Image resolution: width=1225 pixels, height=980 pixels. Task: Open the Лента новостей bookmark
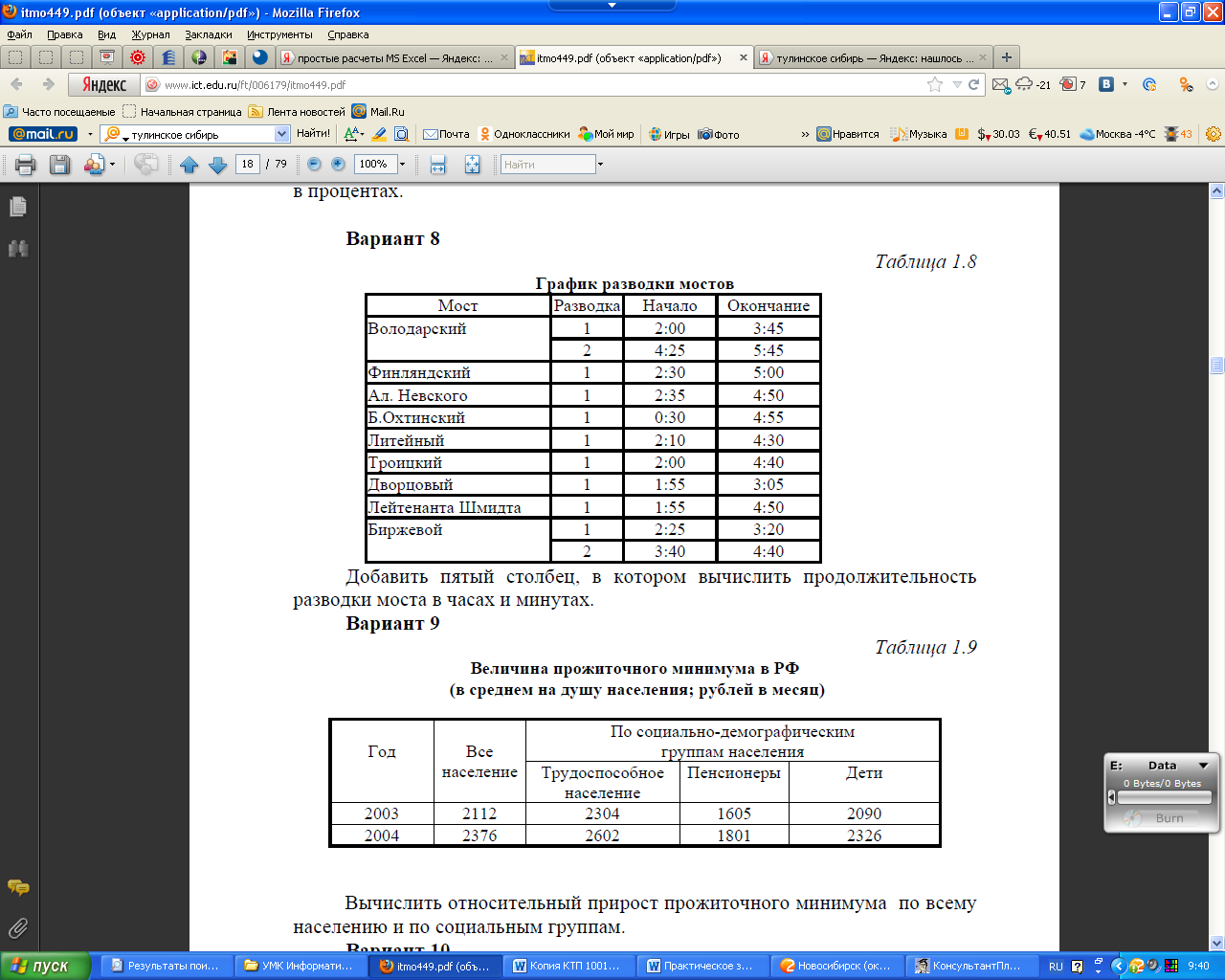[297, 111]
